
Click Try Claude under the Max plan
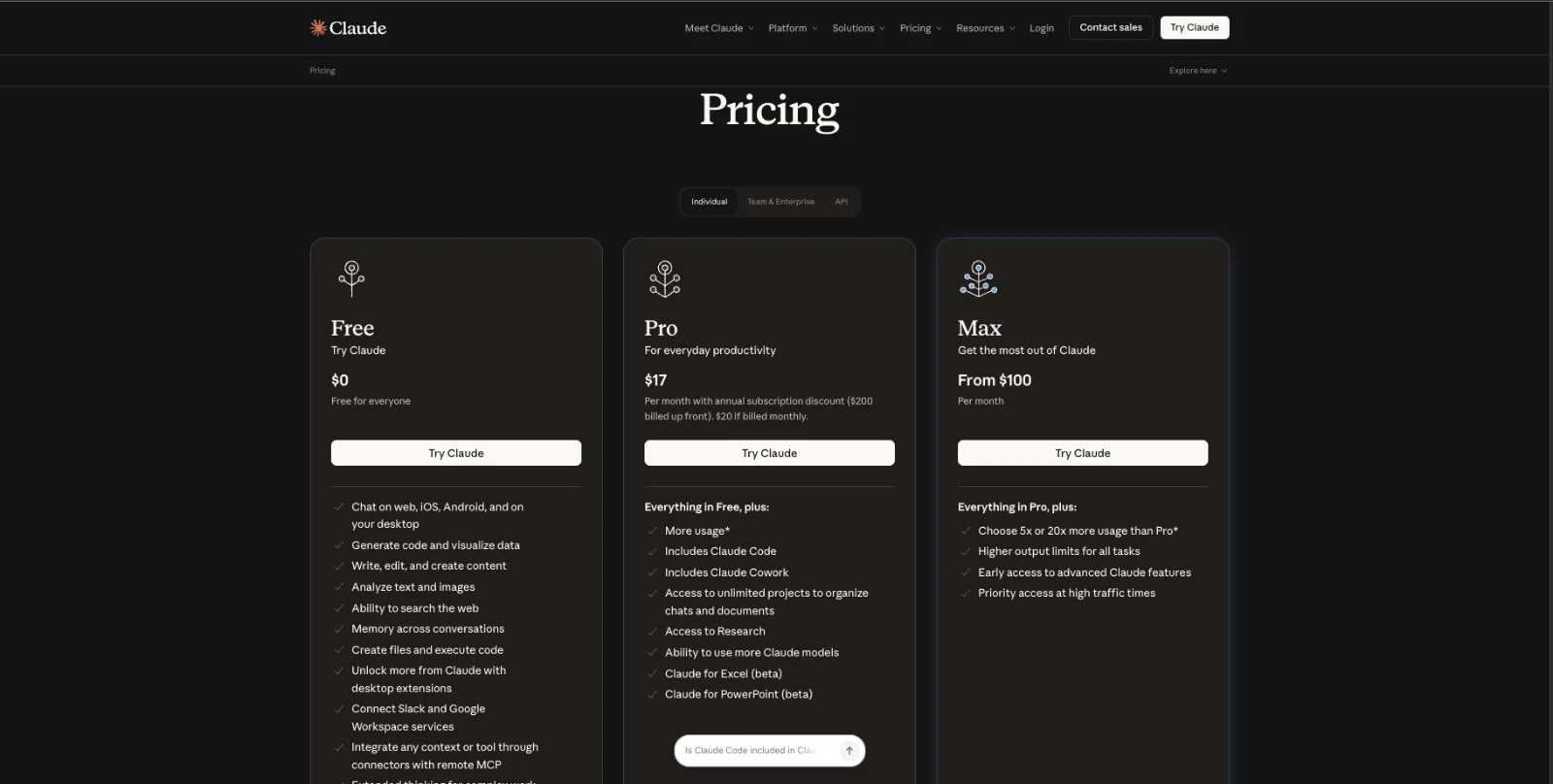(1082, 453)
